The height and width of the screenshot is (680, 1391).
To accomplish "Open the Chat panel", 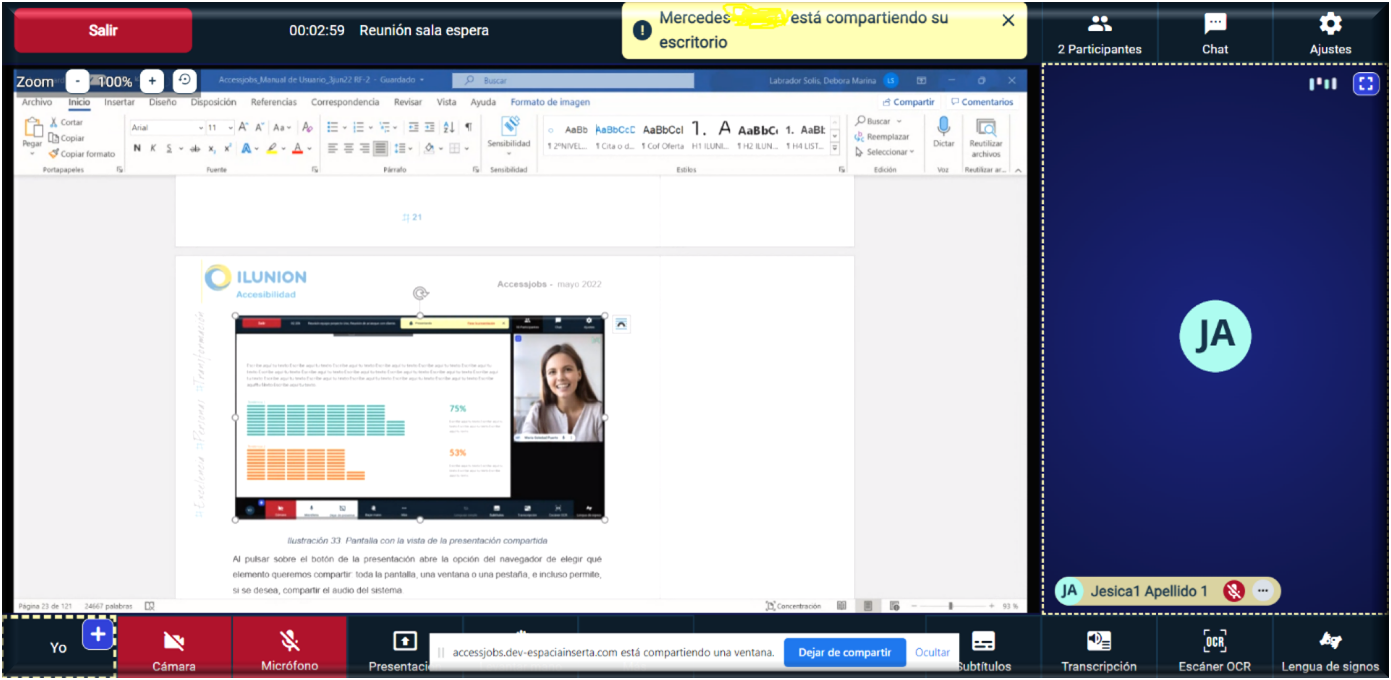I will (x=1215, y=33).
